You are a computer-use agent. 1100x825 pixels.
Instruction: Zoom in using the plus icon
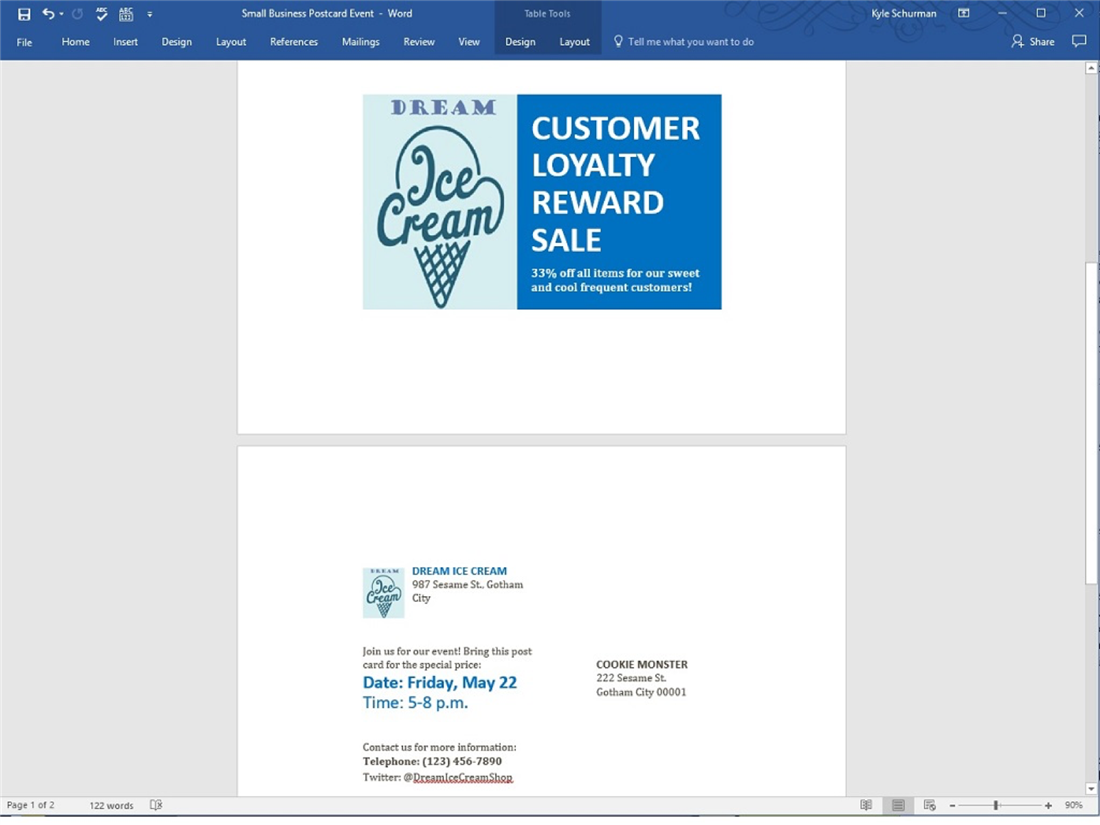pyautogui.click(x=1046, y=804)
